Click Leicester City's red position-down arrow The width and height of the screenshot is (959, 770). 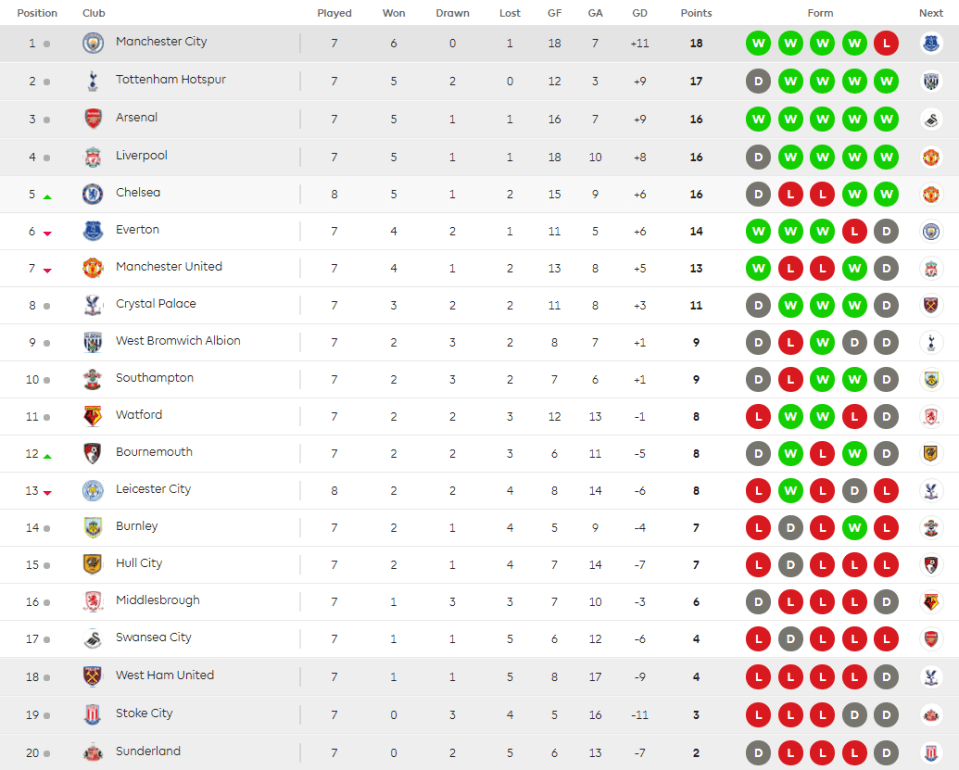(47, 492)
